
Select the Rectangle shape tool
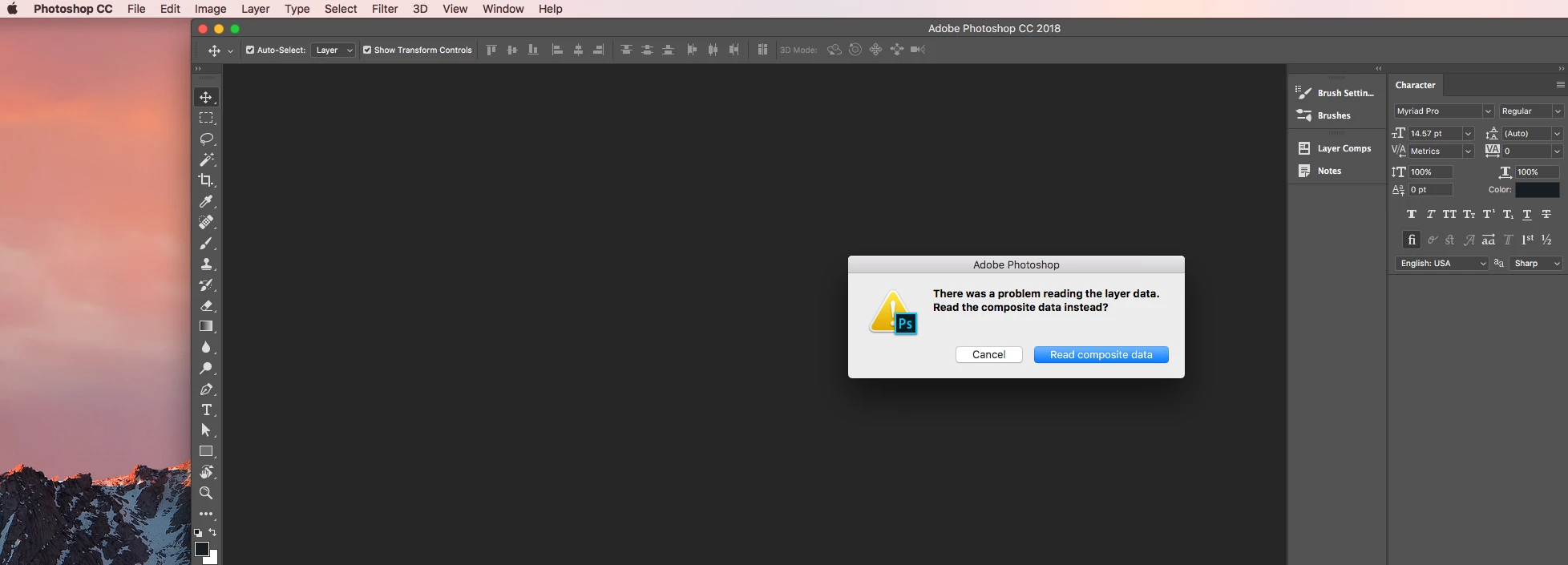click(206, 451)
